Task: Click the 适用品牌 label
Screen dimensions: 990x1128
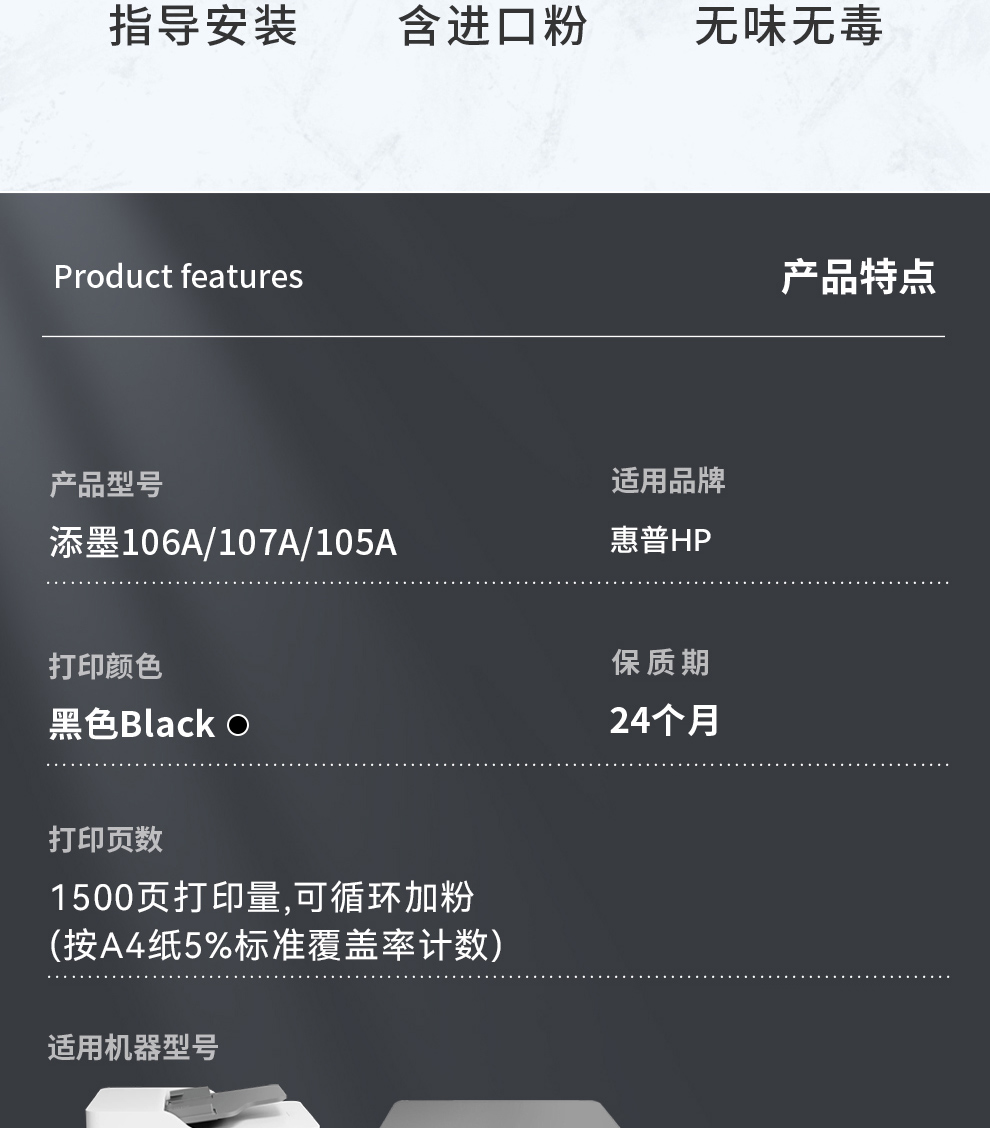Action: (668, 481)
